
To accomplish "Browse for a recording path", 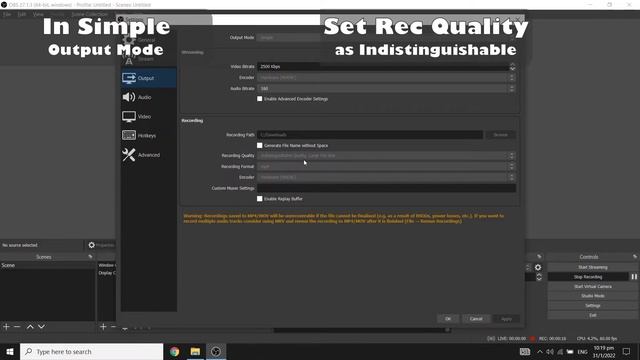I will (500, 135).
